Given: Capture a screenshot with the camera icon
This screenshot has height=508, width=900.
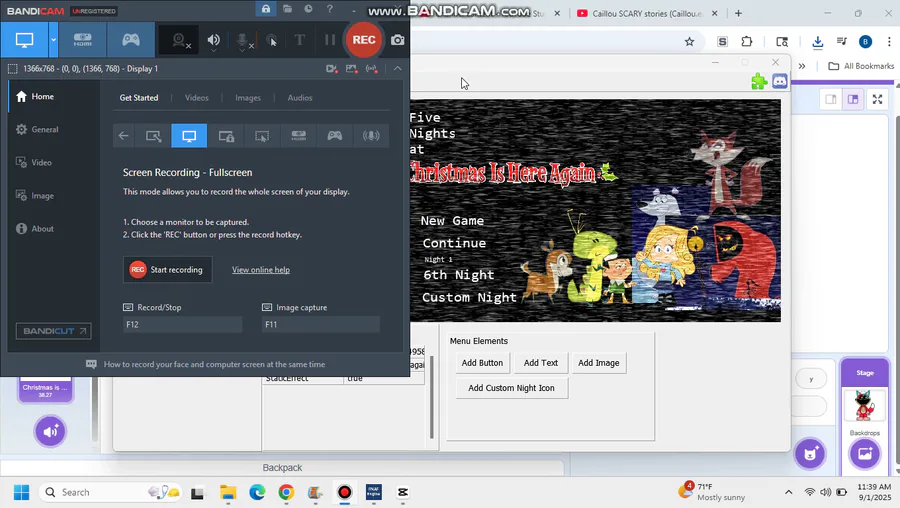Looking at the screenshot, I should click(x=397, y=40).
